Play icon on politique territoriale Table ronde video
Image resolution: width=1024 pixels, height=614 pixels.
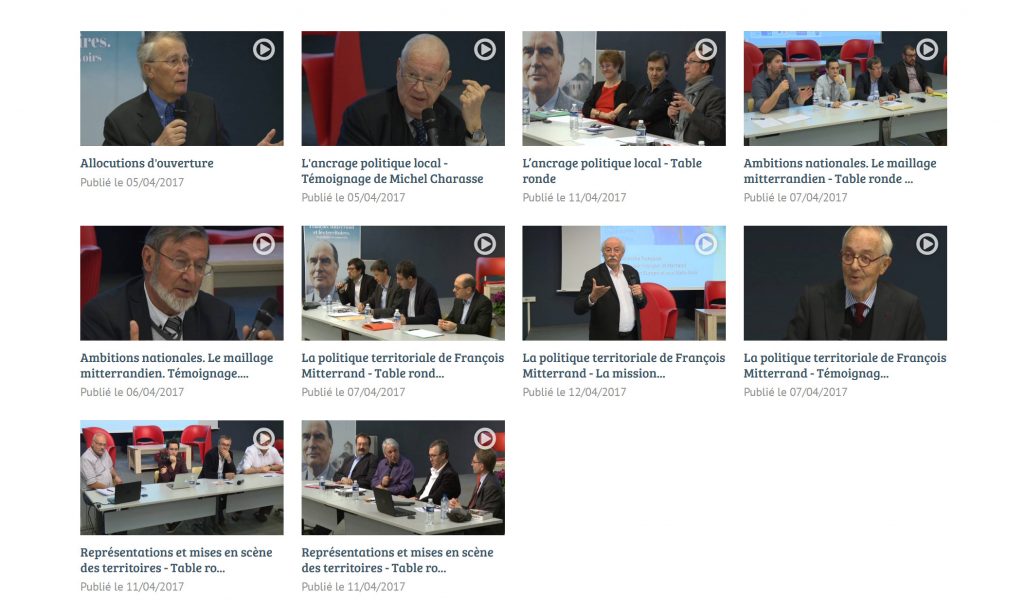click(485, 244)
